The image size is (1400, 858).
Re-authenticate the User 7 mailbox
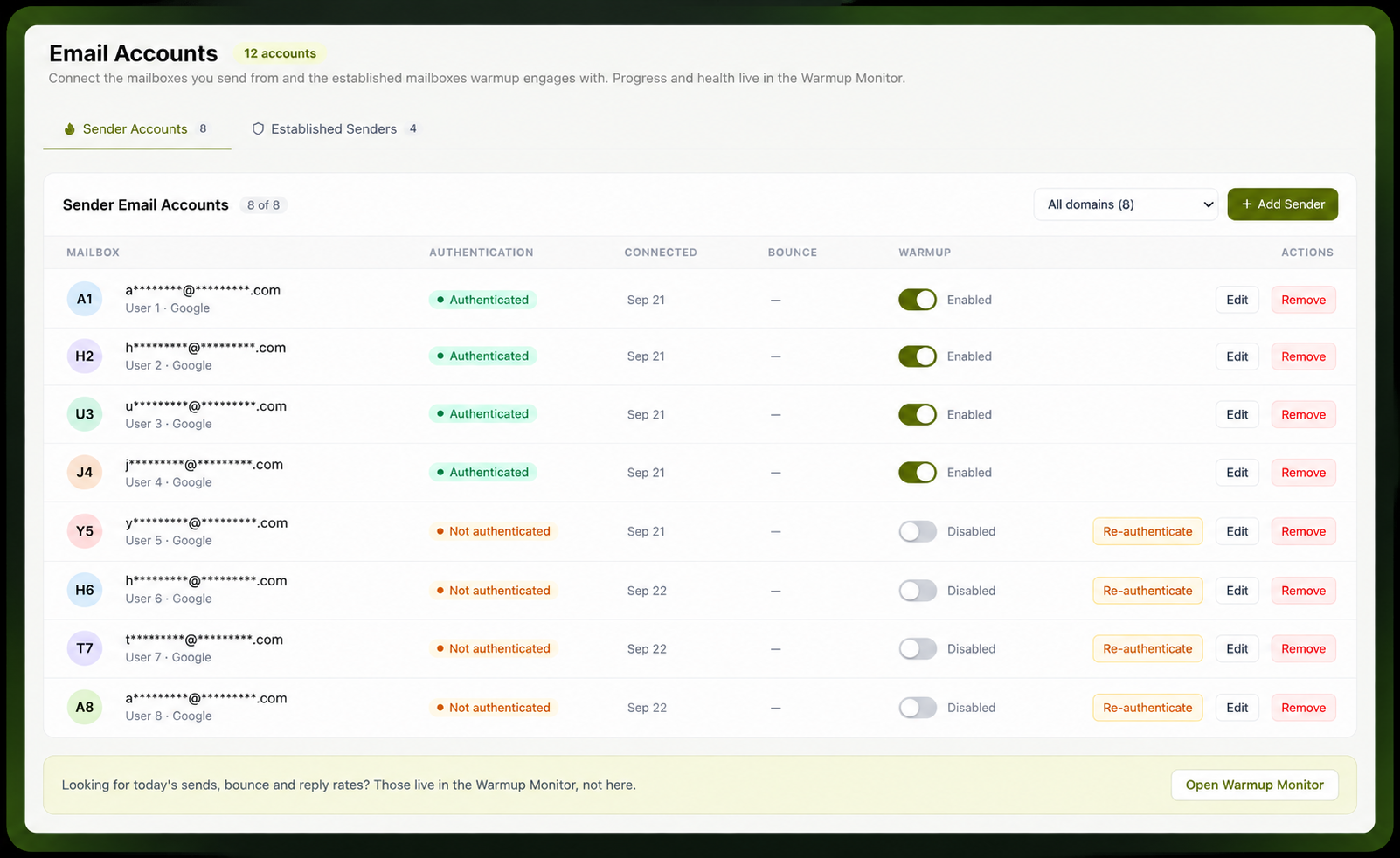pos(1147,648)
